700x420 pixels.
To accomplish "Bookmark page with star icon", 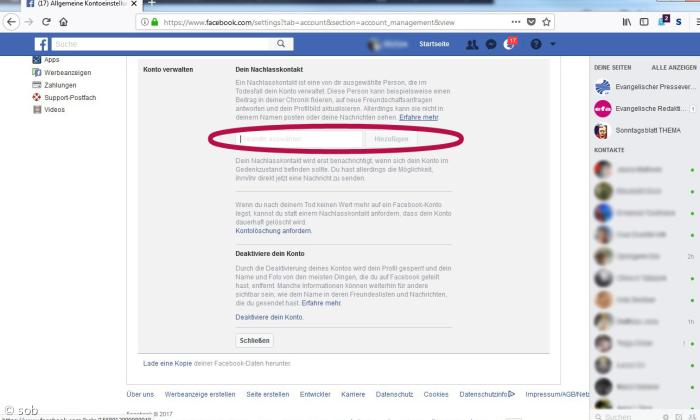I will pos(546,22).
